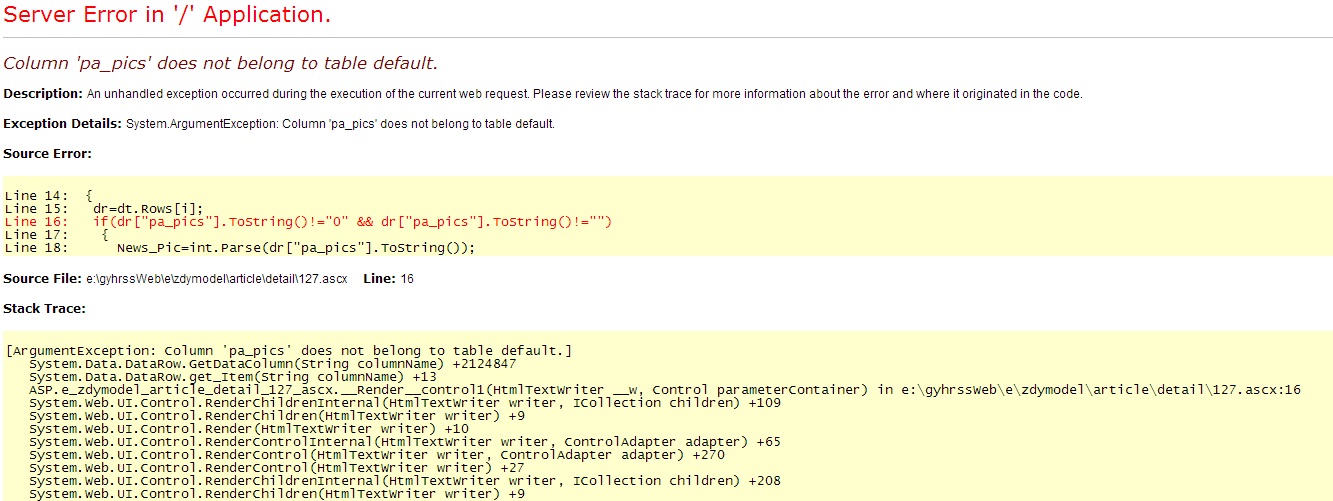Viewport: 1333px width, 501px height.
Task: Click code line 15 'dr=dt.Rows[i];'
Action: pyautogui.click(x=148, y=209)
